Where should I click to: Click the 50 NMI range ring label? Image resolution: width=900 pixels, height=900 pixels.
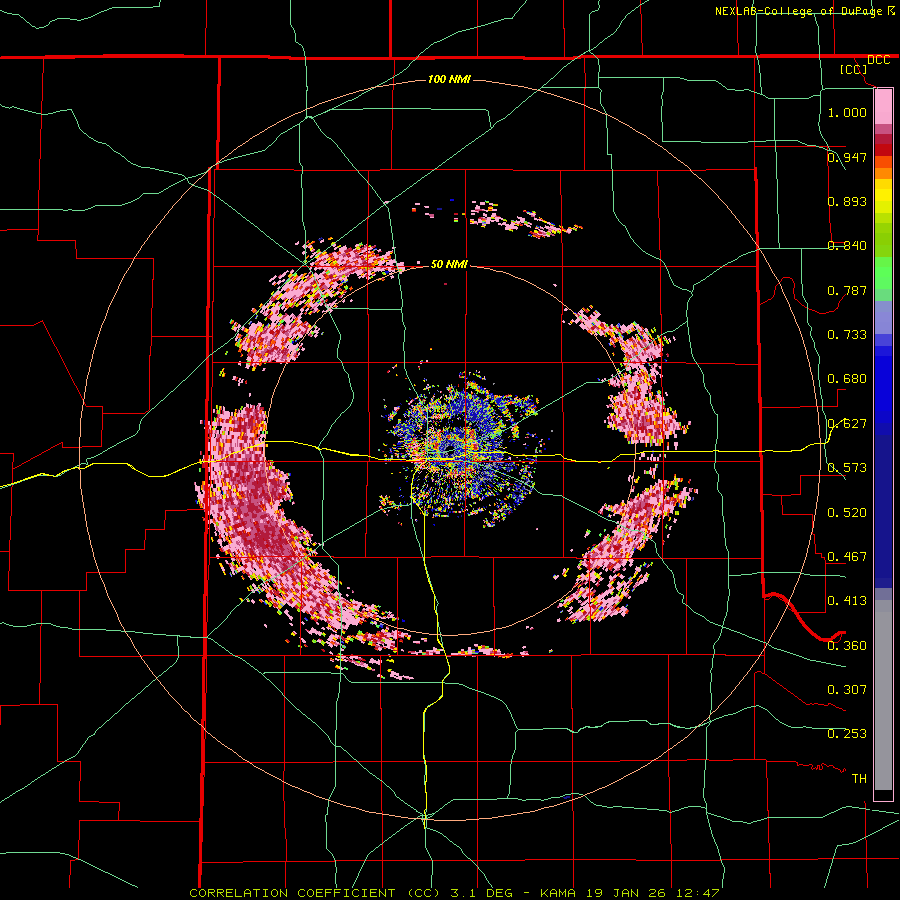(449, 264)
